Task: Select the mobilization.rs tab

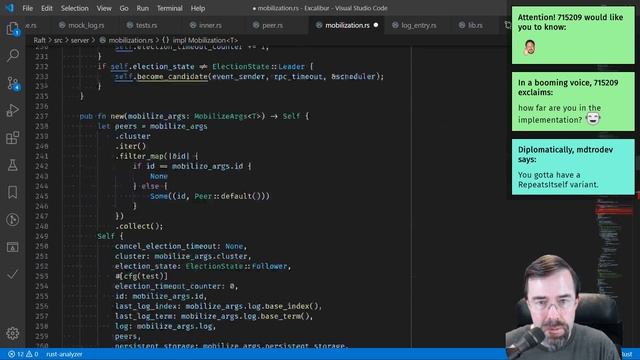Action: click(347, 25)
